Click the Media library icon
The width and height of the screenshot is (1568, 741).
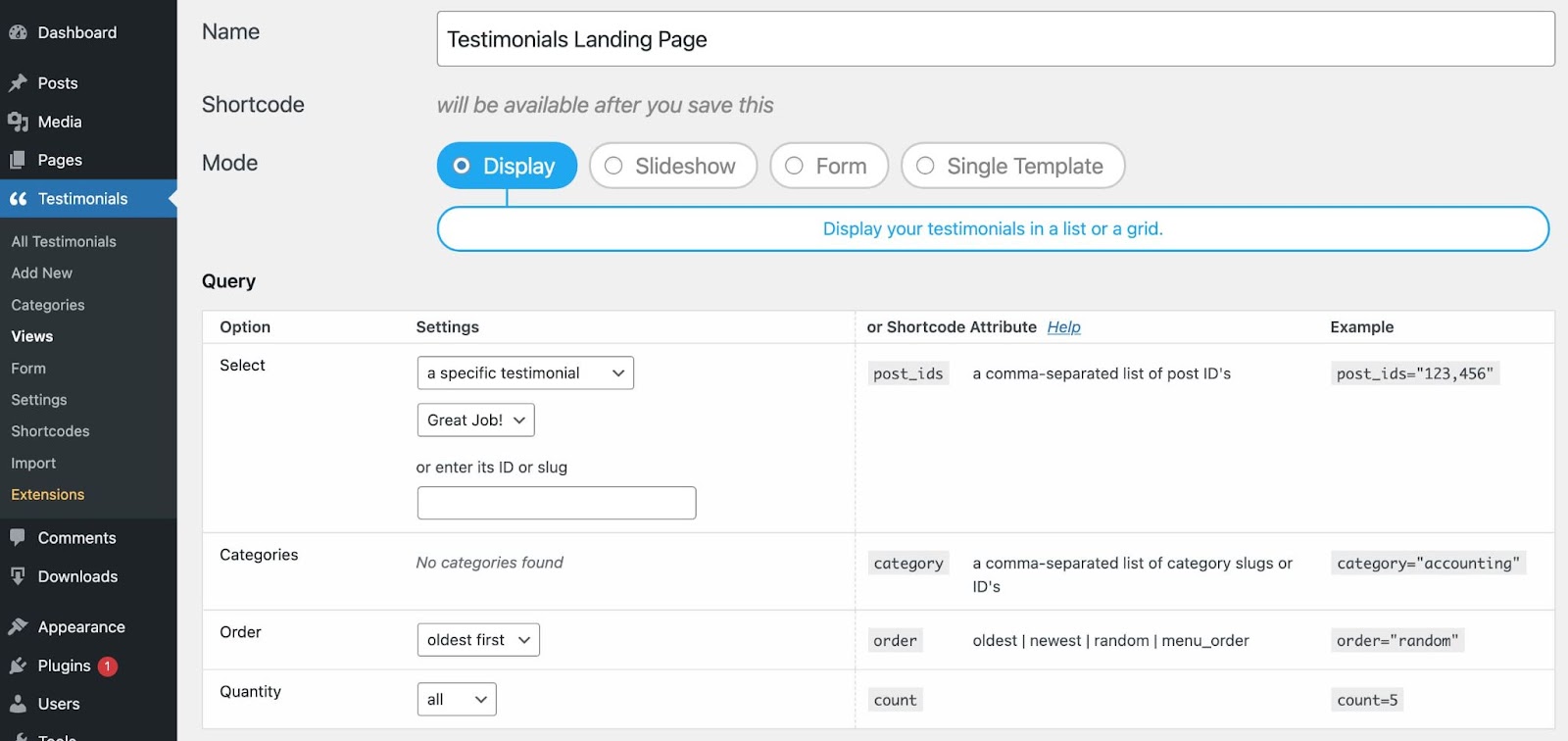(x=18, y=122)
